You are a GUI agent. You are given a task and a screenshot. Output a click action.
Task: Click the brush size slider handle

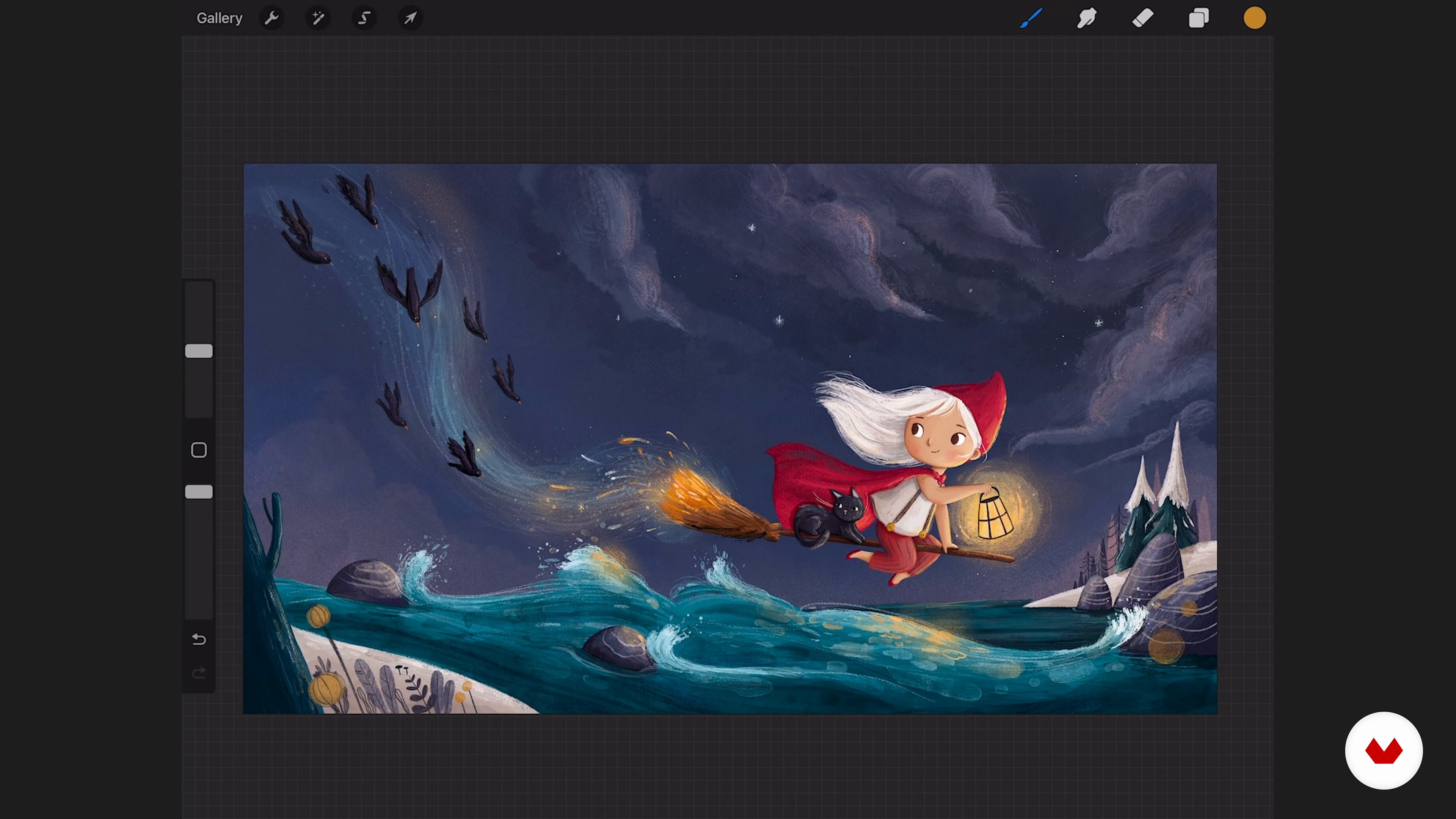pos(199,351)
